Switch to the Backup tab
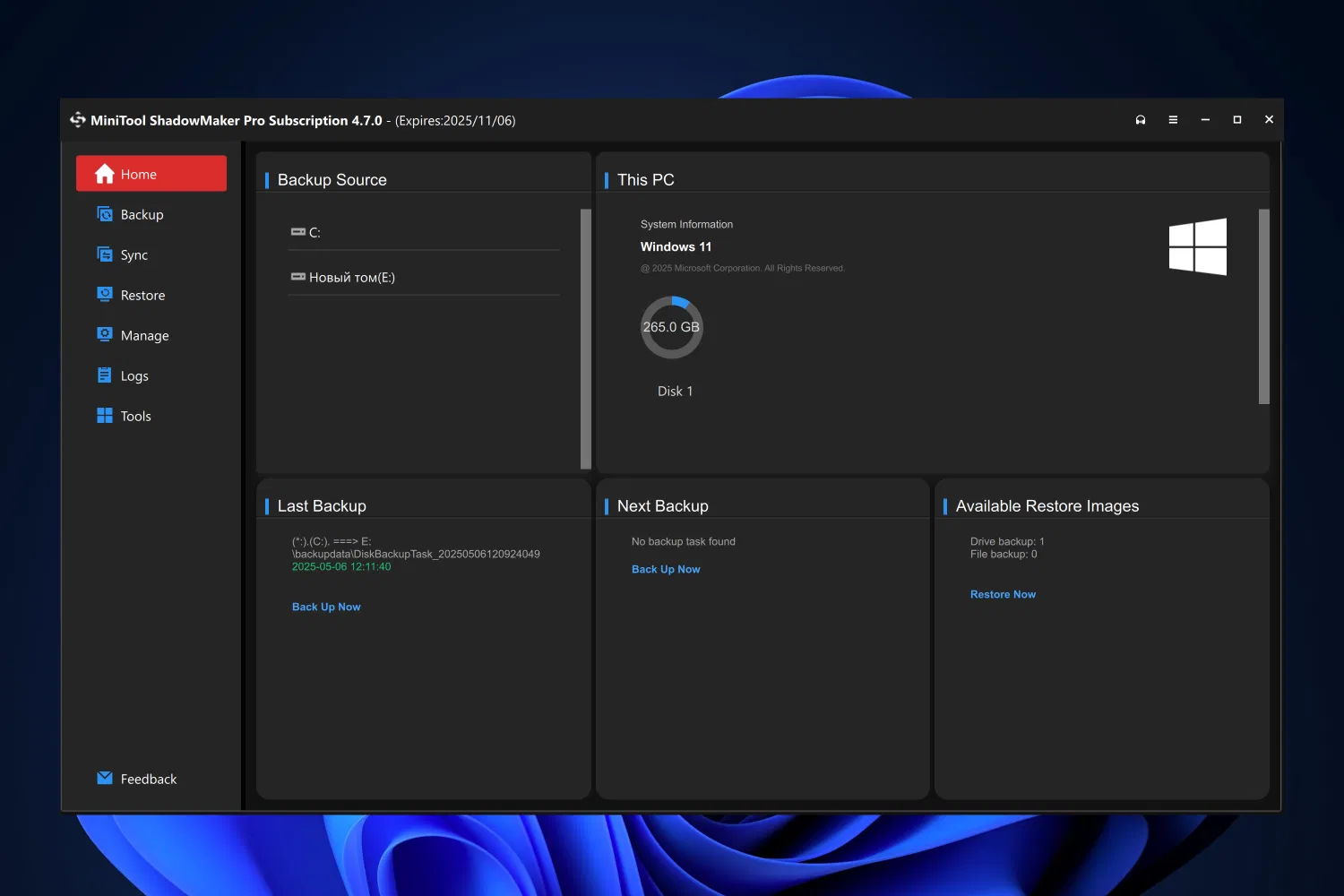This screenshot has height=896, width=1344. (x=142, y=214)
